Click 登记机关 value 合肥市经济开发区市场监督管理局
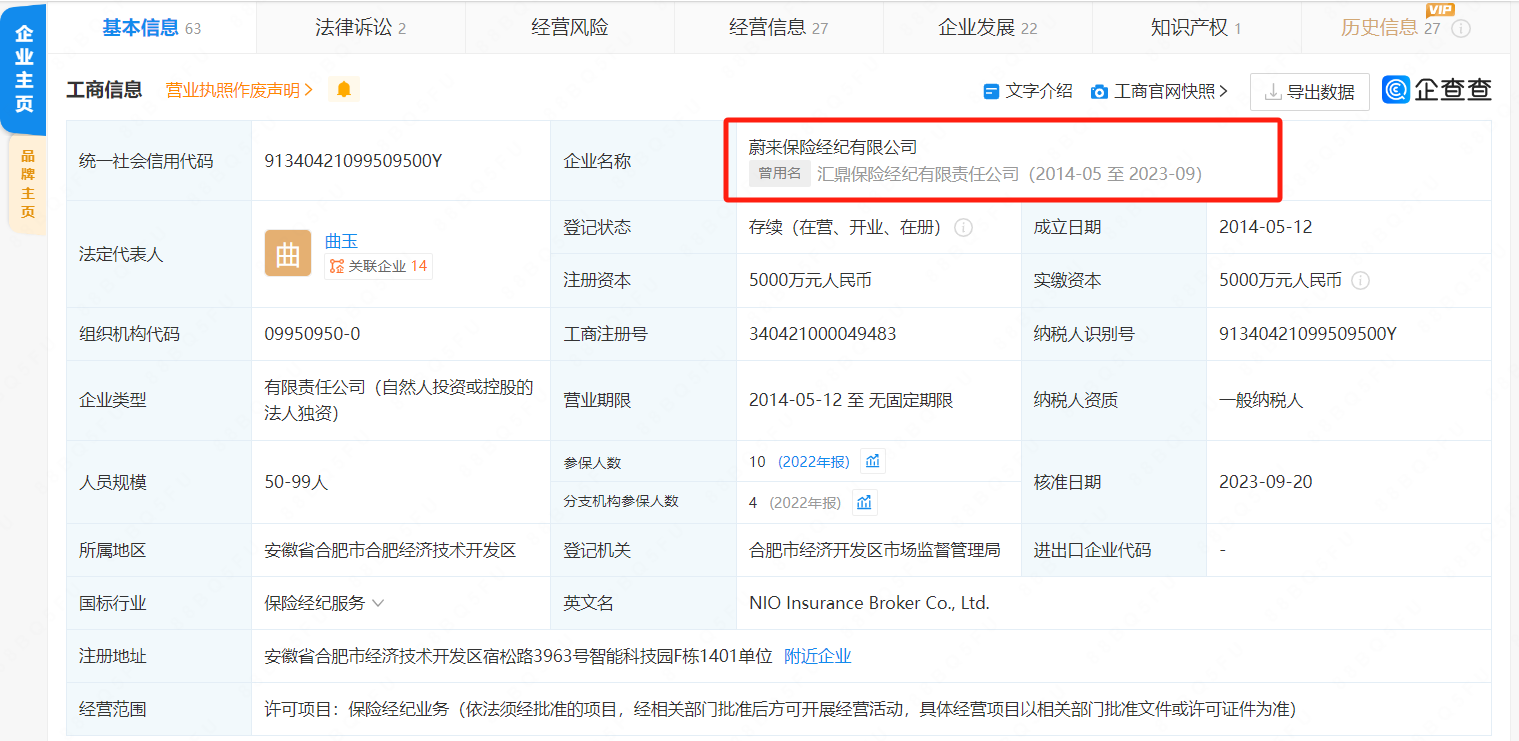Image resolution: width=1519 pixels, height=741 pixels. 875,550
